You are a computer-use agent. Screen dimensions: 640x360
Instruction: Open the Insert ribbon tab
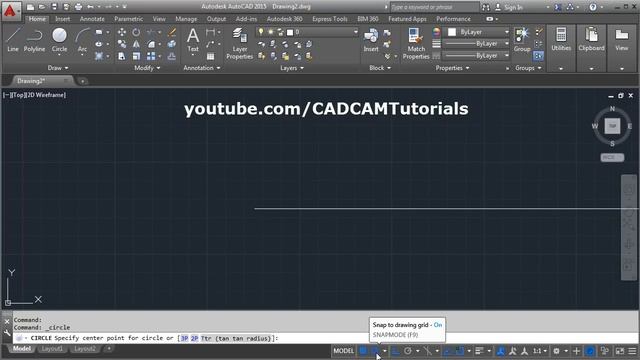pyautogui.click(x=62, y=19)
